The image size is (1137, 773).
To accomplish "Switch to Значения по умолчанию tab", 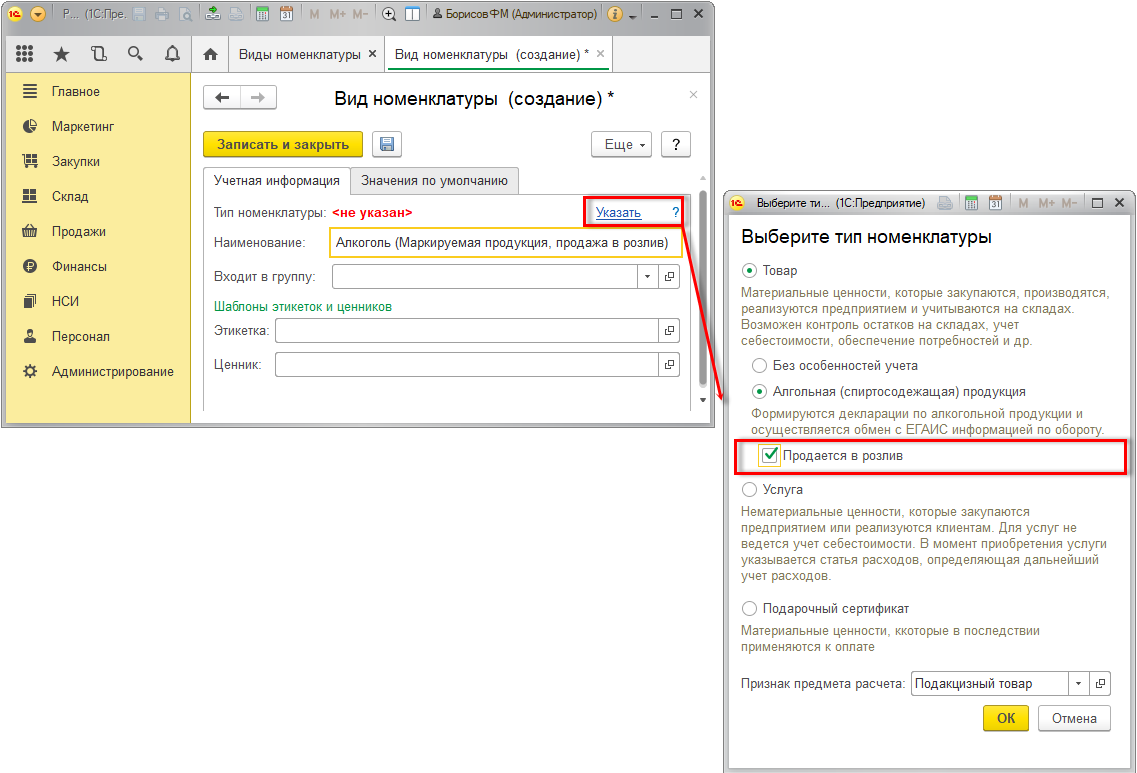I will (434, 181).
